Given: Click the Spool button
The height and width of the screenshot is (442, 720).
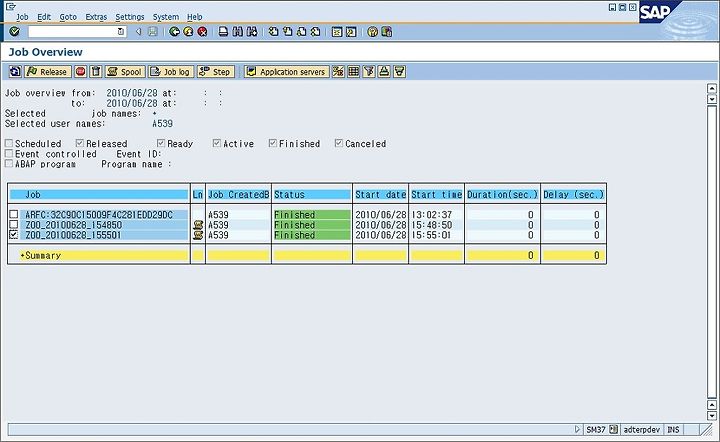Looking at the screenshot, I should coord(125,72).
